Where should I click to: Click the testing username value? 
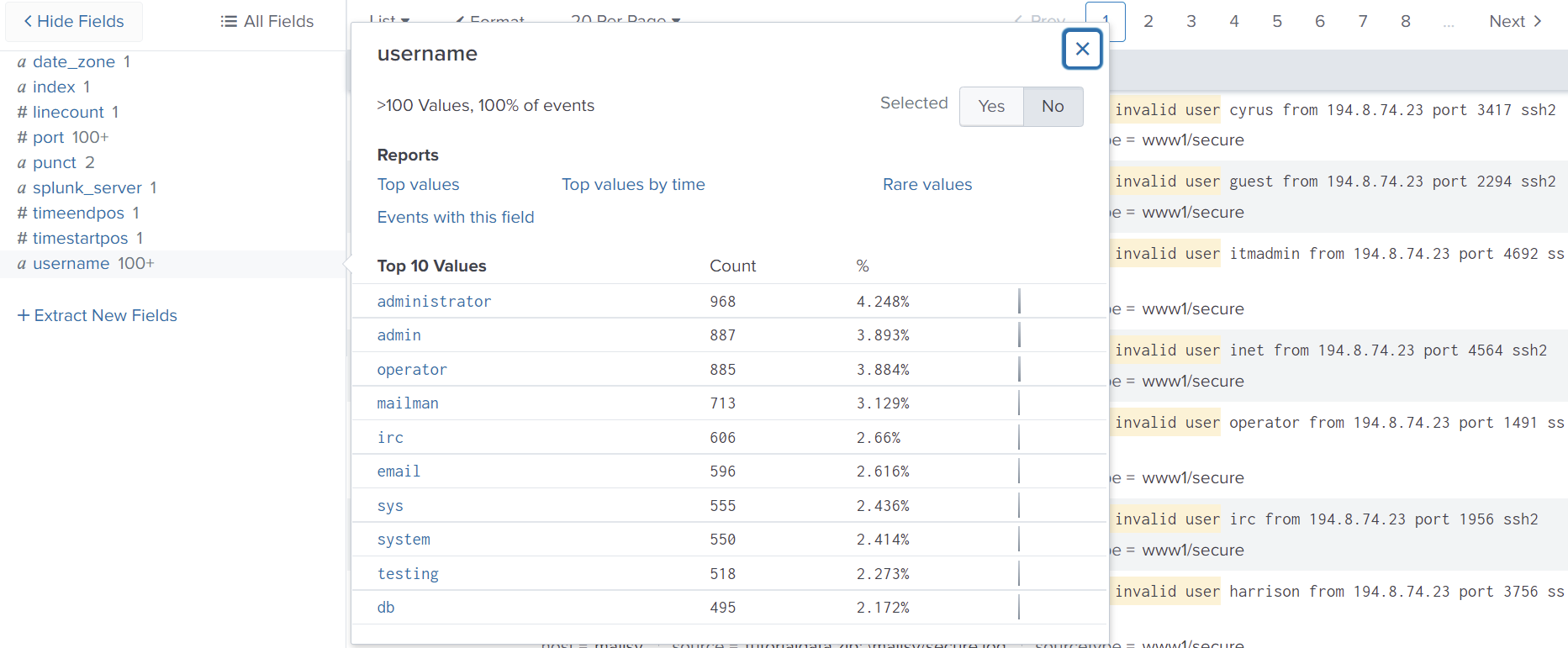click(x=408, y=574)
